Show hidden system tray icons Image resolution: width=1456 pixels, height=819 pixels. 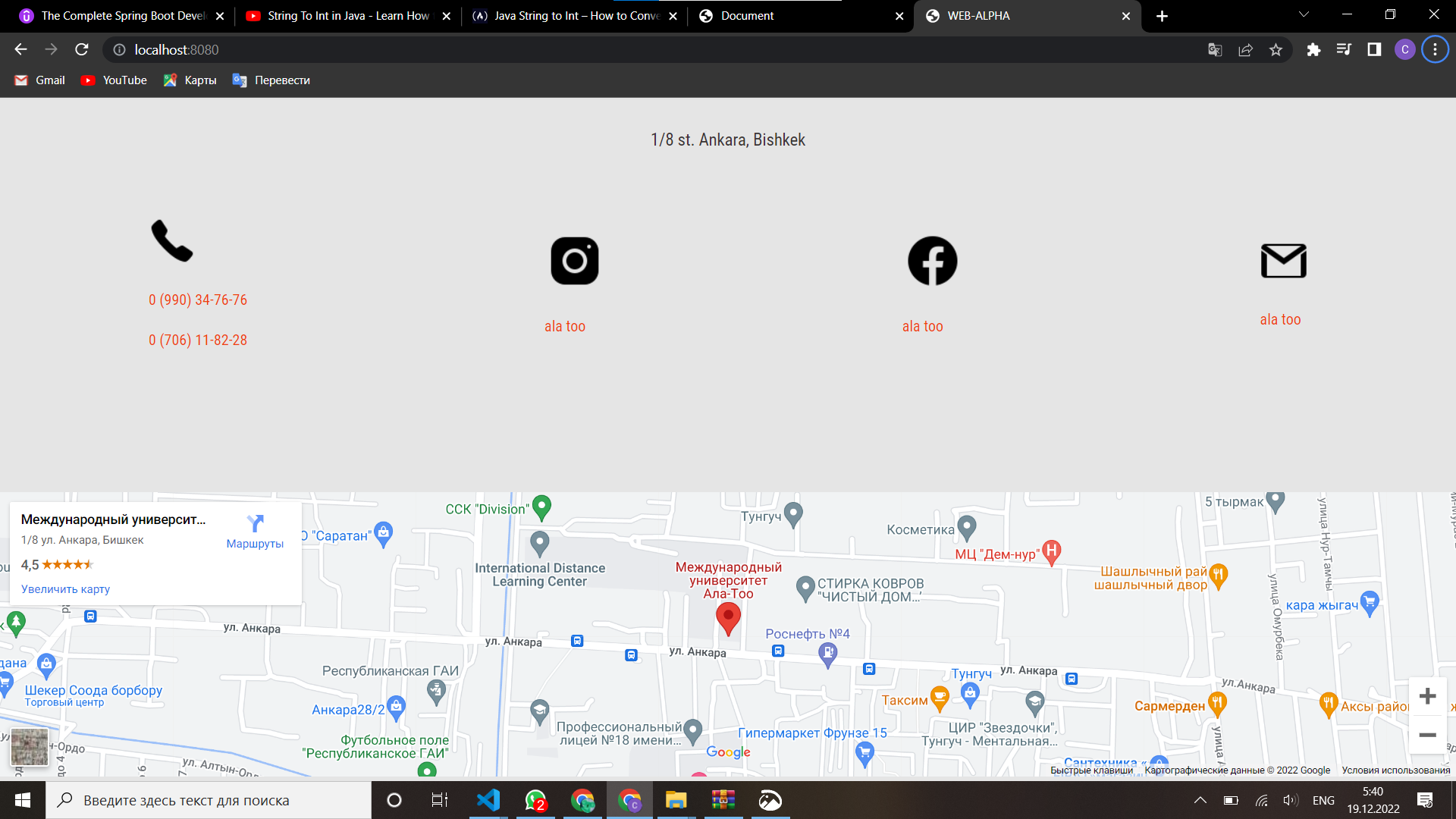click(1200, 800)
